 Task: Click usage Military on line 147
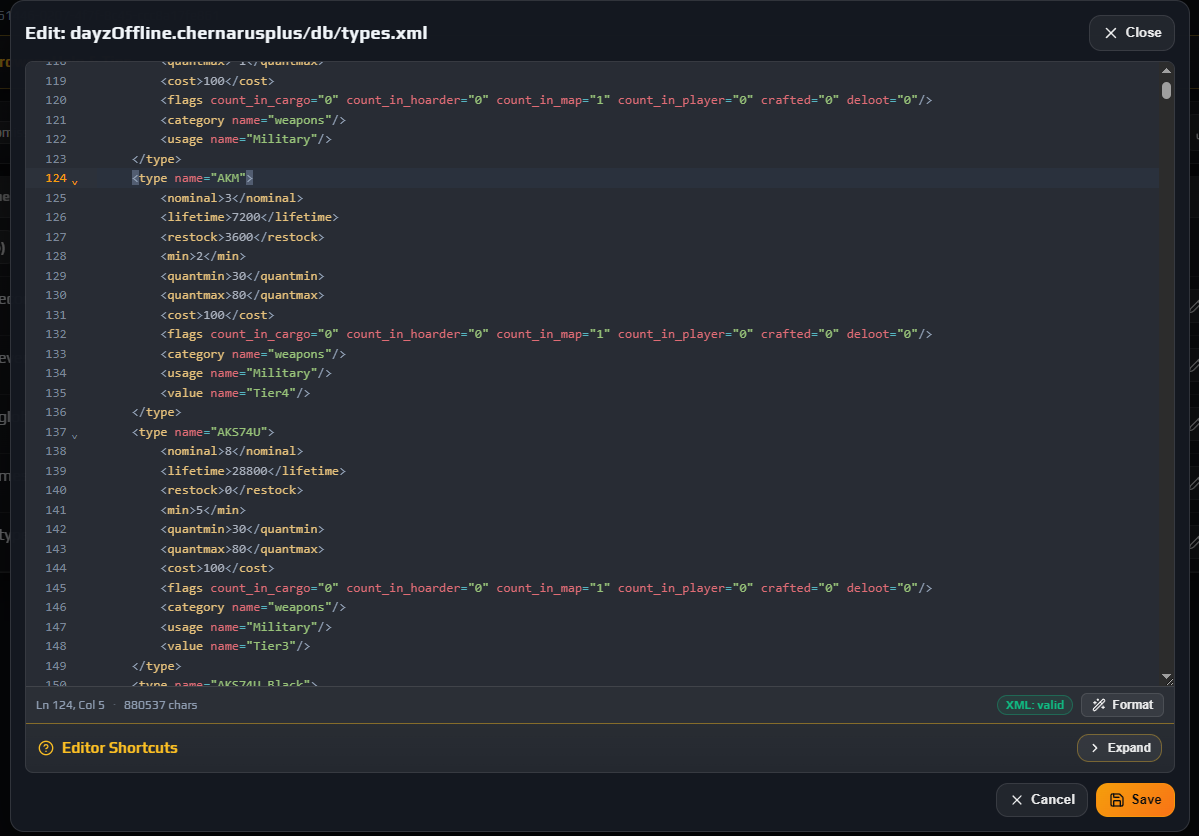point(246,626)
